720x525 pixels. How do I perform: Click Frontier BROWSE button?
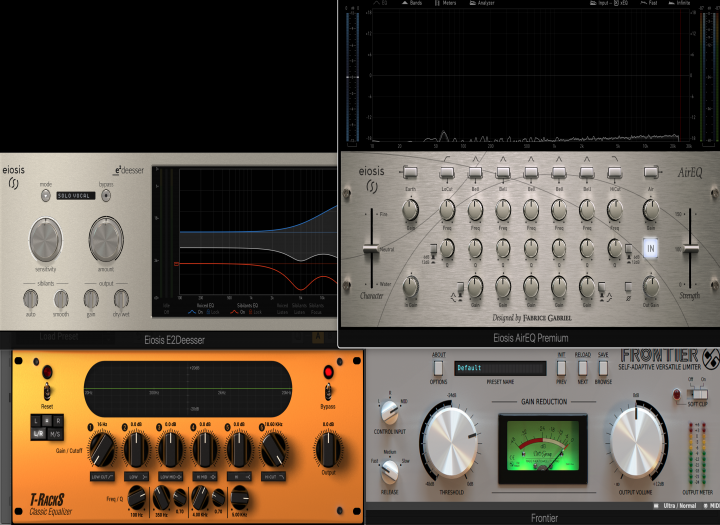(x=603, y=368)
